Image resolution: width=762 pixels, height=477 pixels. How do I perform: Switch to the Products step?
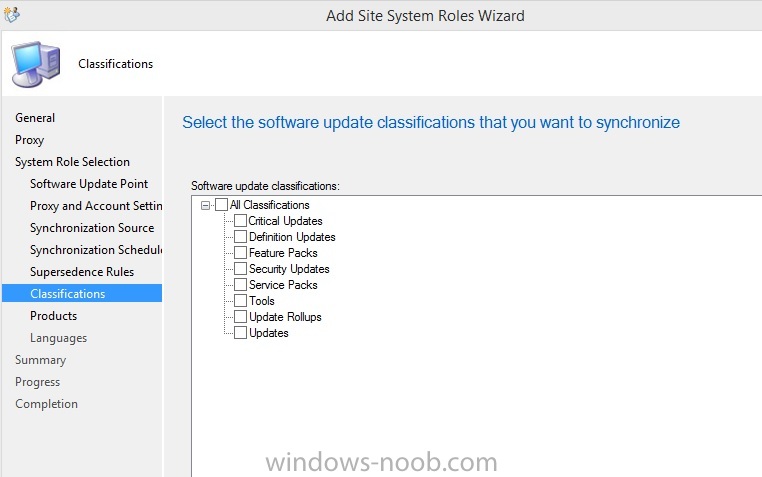(x=53, y=316)
